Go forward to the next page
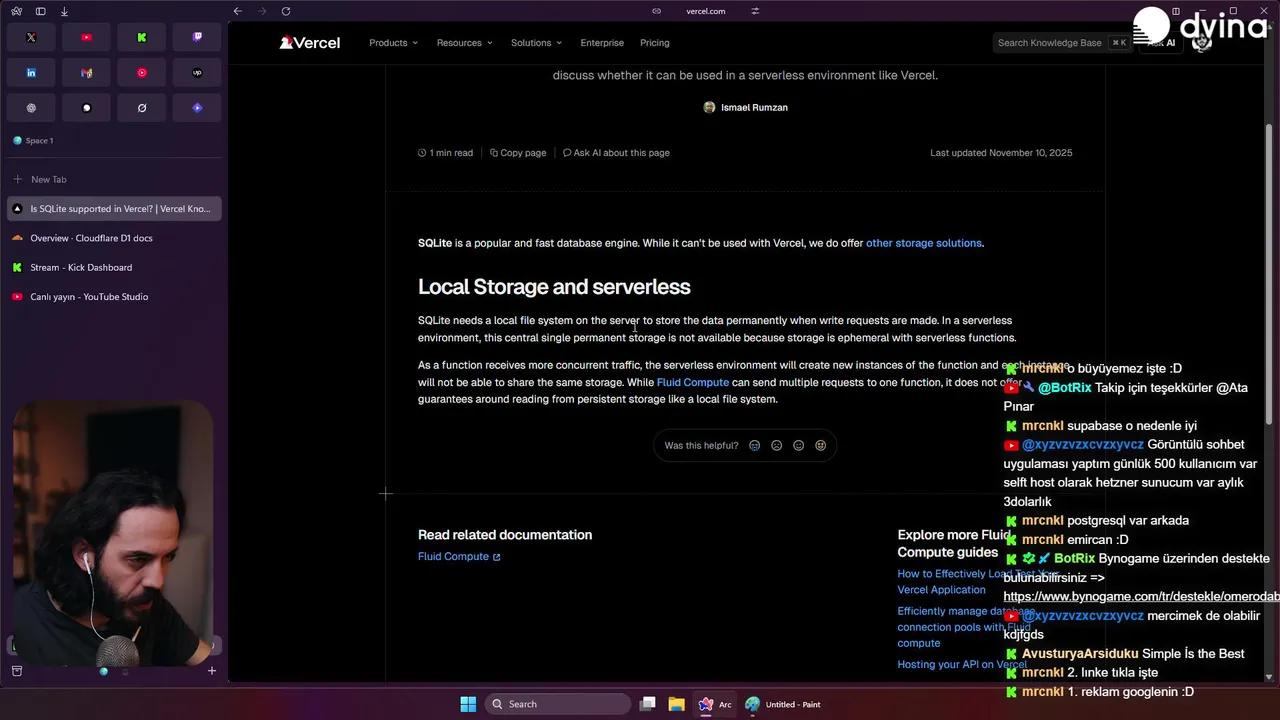 click(x=262, y=11)
